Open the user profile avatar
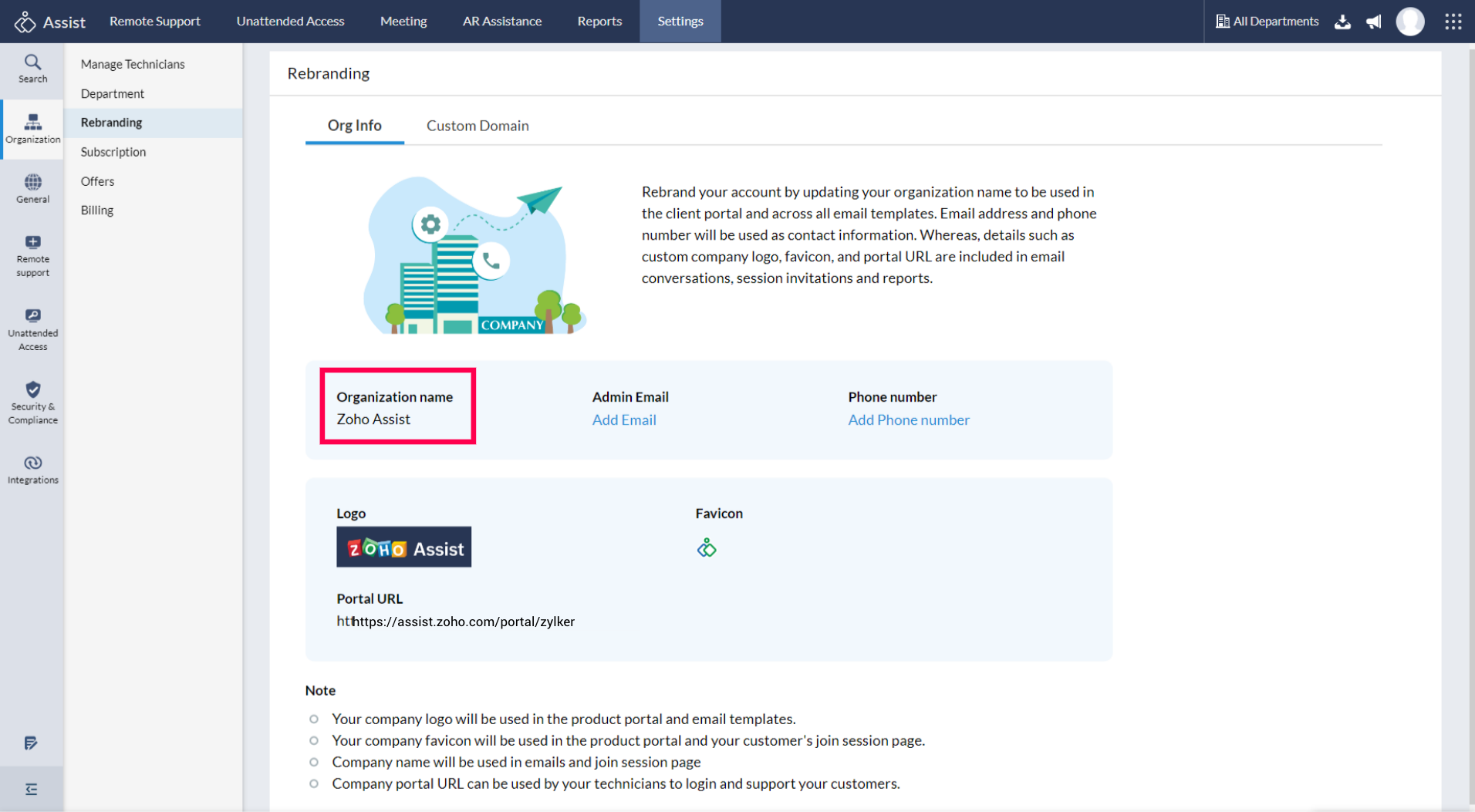 click(1410, 22)
